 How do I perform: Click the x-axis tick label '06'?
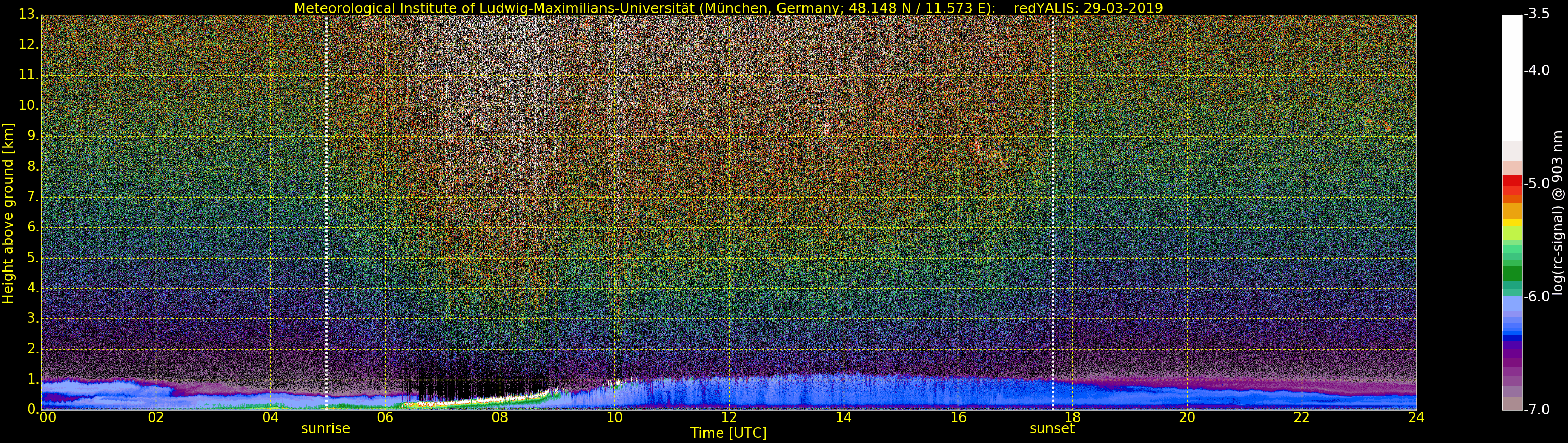(x=385, y=417)
